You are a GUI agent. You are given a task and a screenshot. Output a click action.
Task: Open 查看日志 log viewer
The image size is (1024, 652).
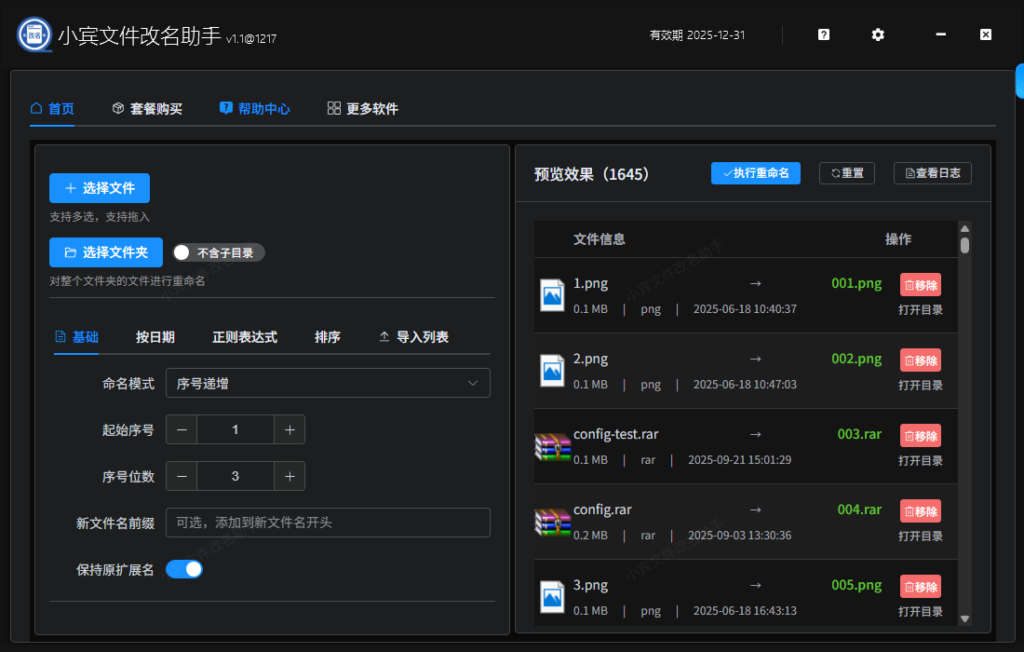point(931,172)
